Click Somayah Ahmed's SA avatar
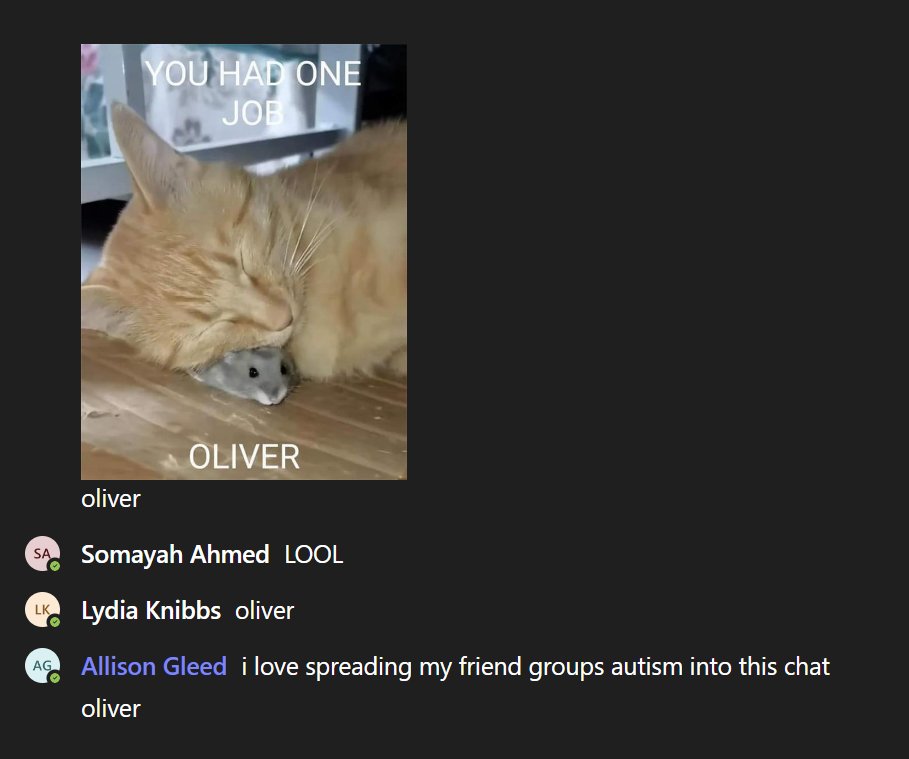Screen dimensions: 909x759 click(42, 553)
